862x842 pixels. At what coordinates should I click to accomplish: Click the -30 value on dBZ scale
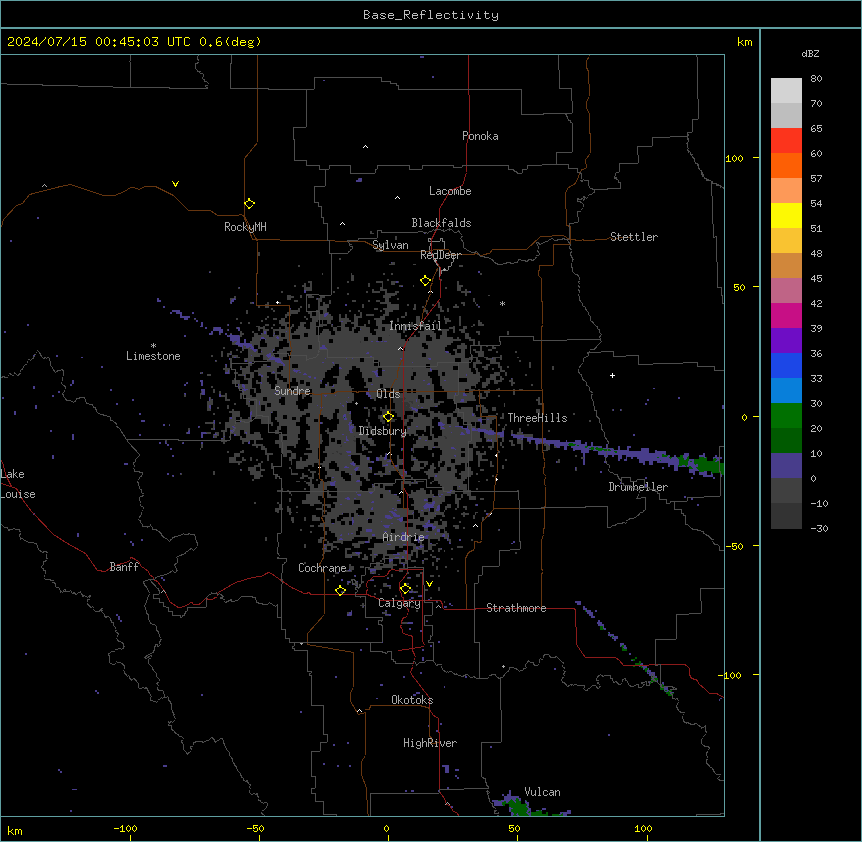coord(819,528)
